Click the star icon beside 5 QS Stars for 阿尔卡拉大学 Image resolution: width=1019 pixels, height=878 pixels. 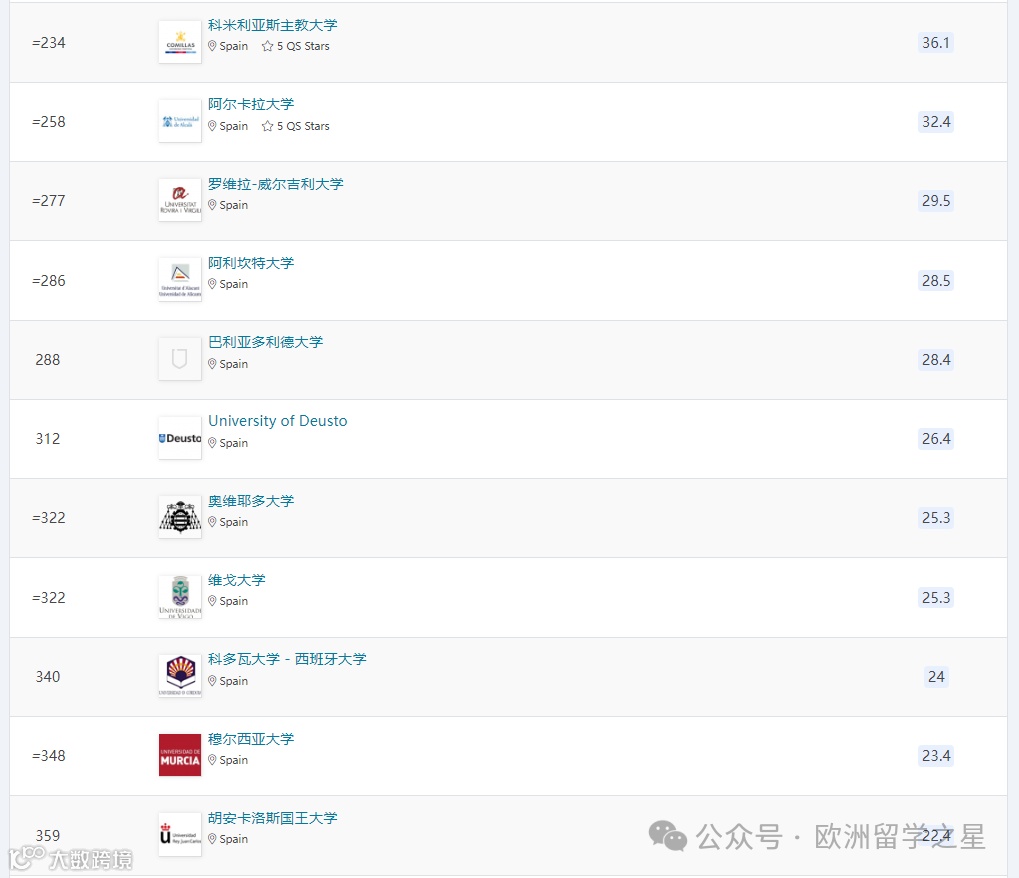click(267, 126)
